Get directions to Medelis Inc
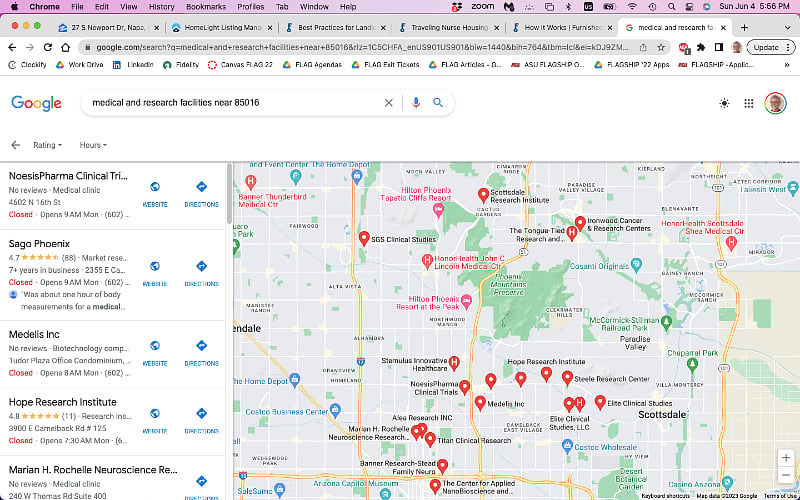 point(202,353)
